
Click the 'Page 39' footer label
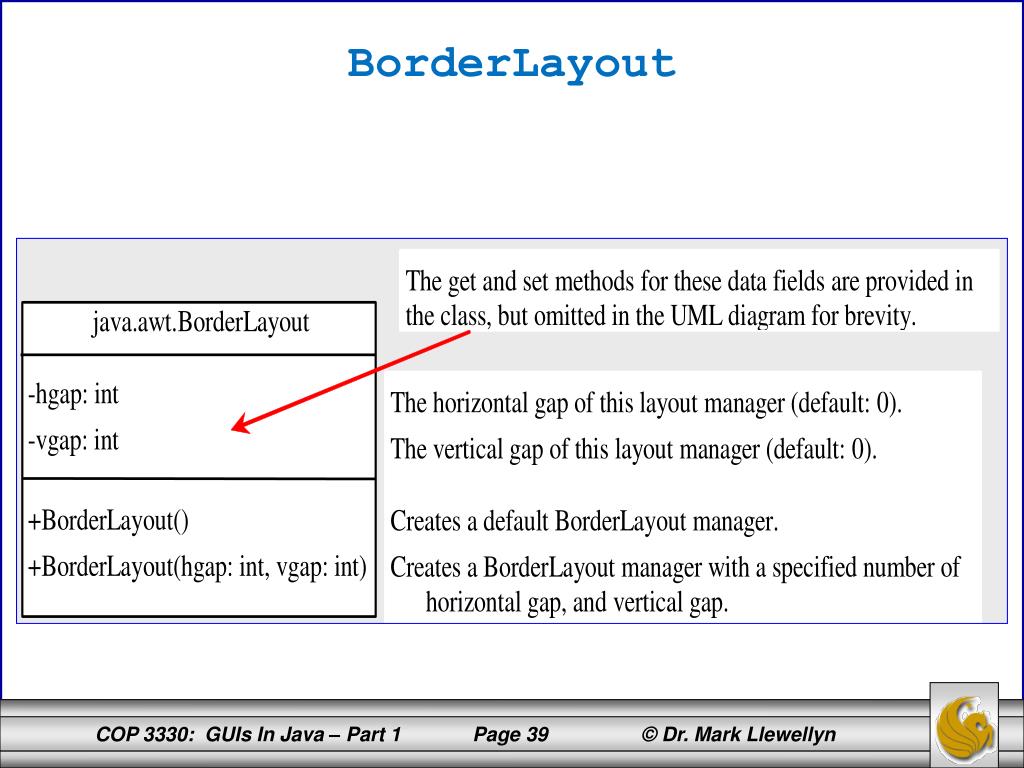[x=511, y=735]
